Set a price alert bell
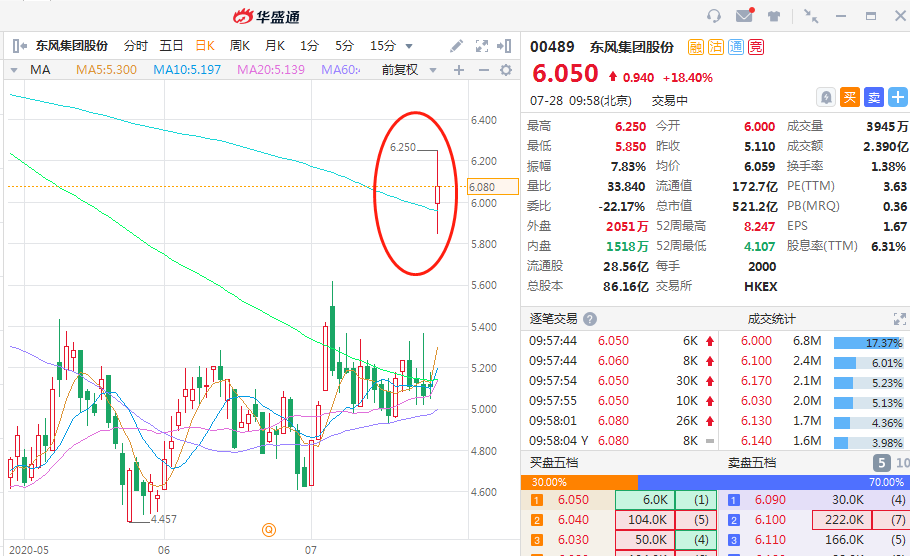The image size is (910, 556). 826,97
